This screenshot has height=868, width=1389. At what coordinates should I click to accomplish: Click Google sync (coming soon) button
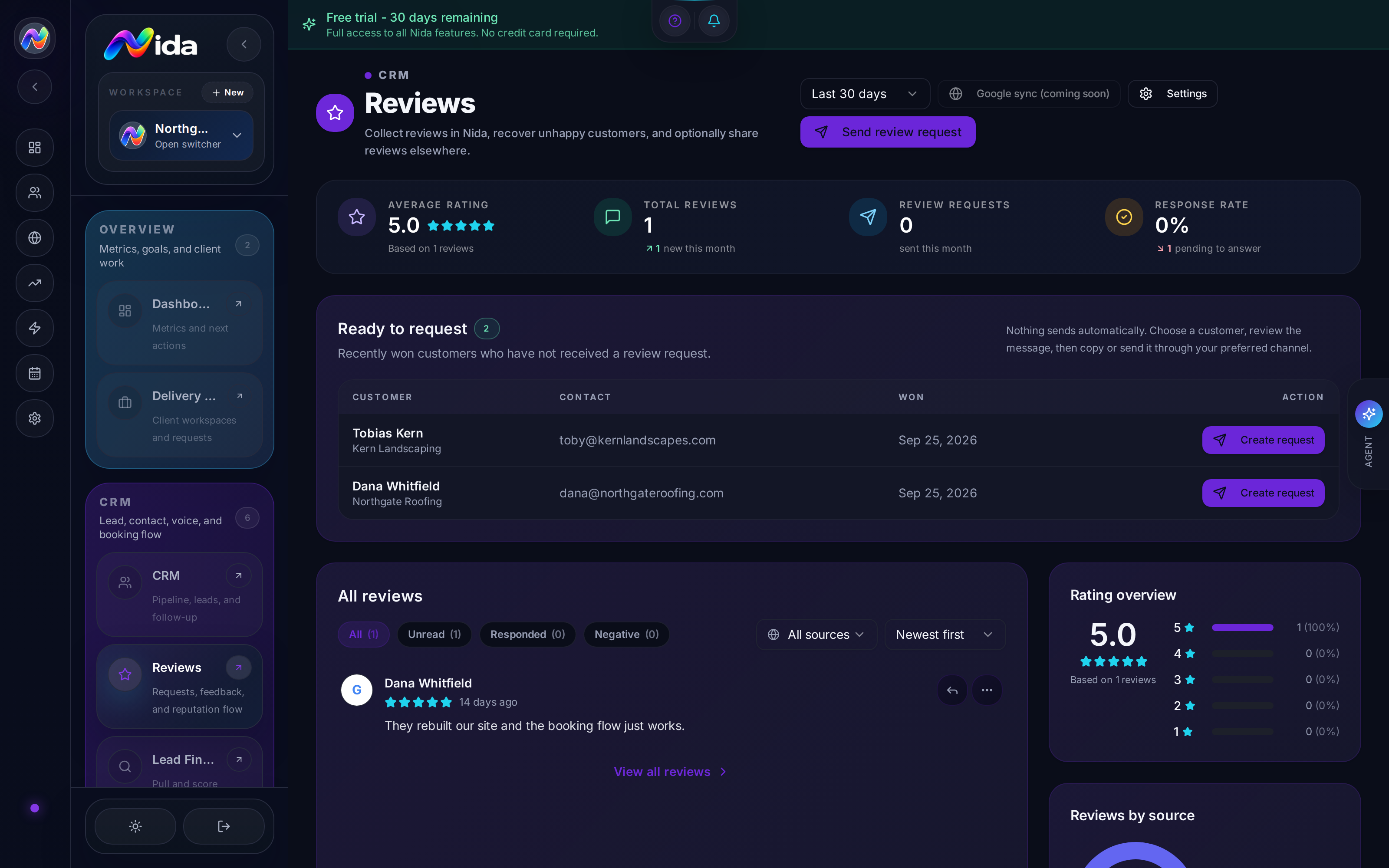click(x=1029, y=94)
